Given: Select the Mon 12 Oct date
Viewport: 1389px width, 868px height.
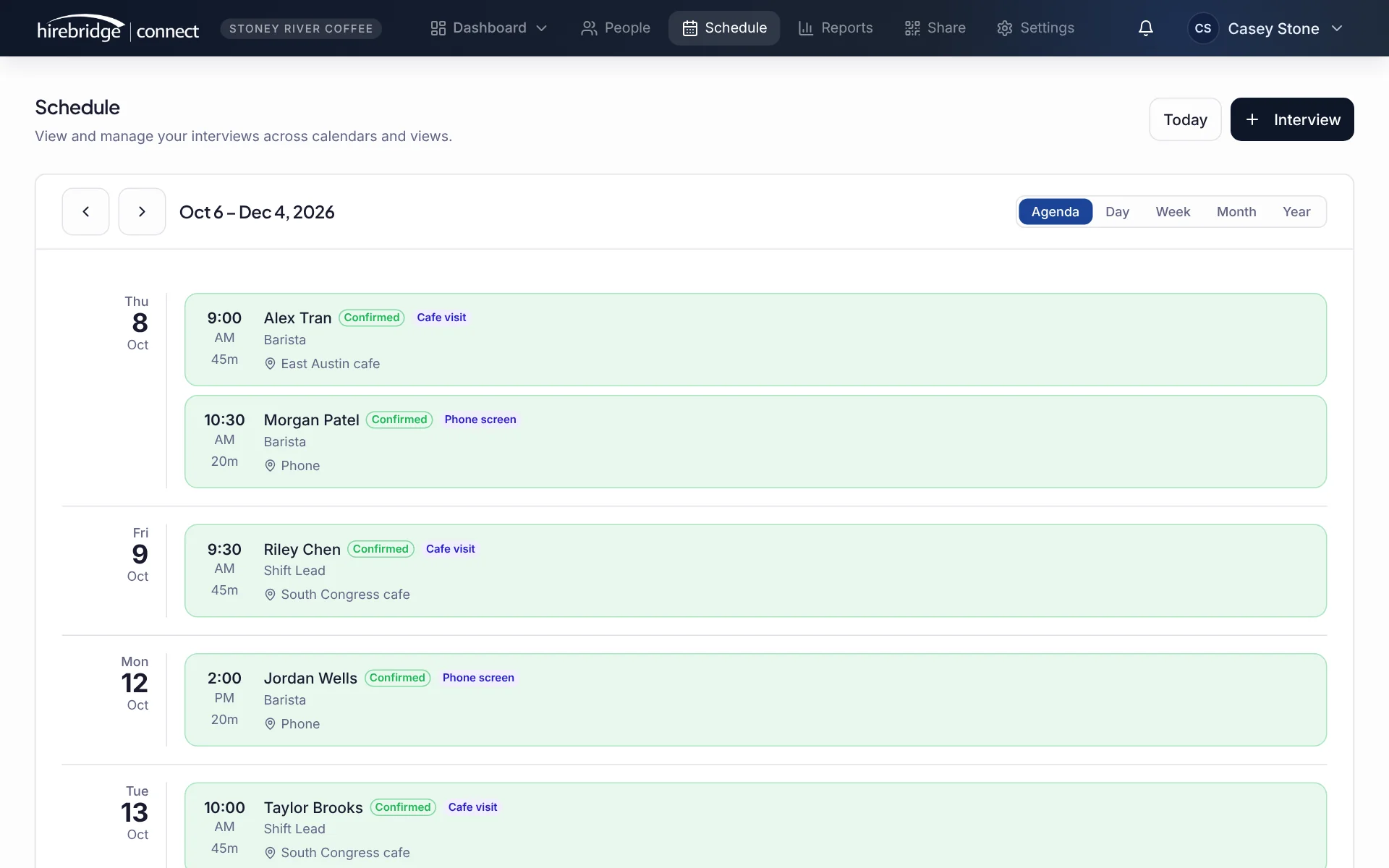Looking at the screenshot, I should [x=135, y=683].
